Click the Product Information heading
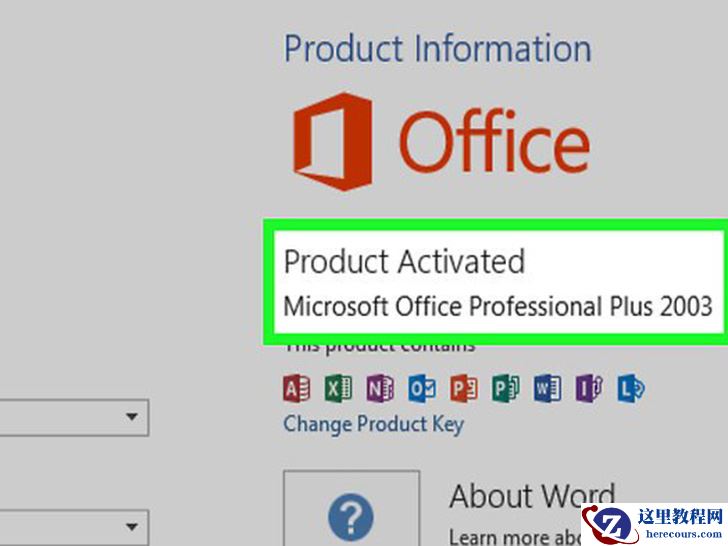 click(437, 48)
